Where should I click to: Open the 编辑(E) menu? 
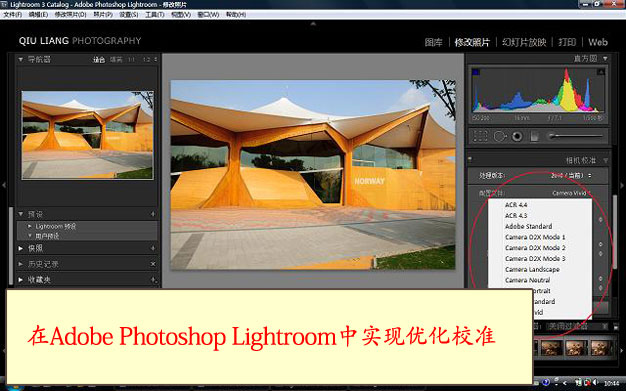coord(38,14)
